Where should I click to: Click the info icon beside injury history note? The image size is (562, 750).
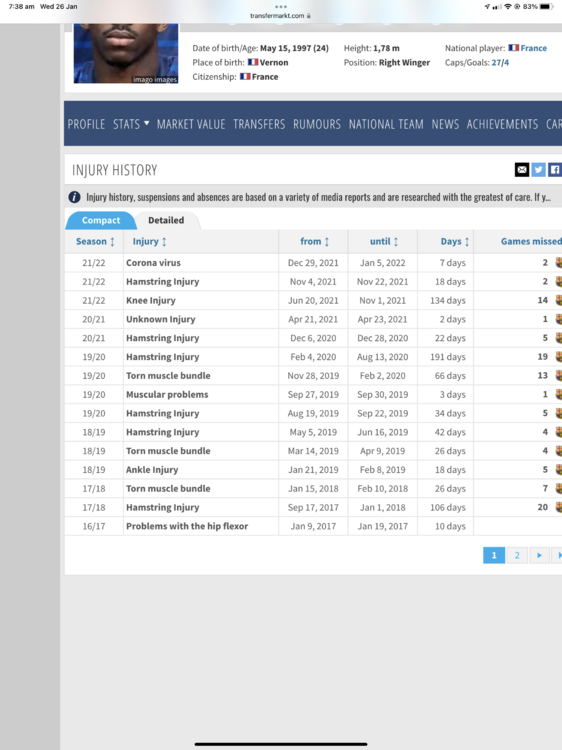point(74,197)
